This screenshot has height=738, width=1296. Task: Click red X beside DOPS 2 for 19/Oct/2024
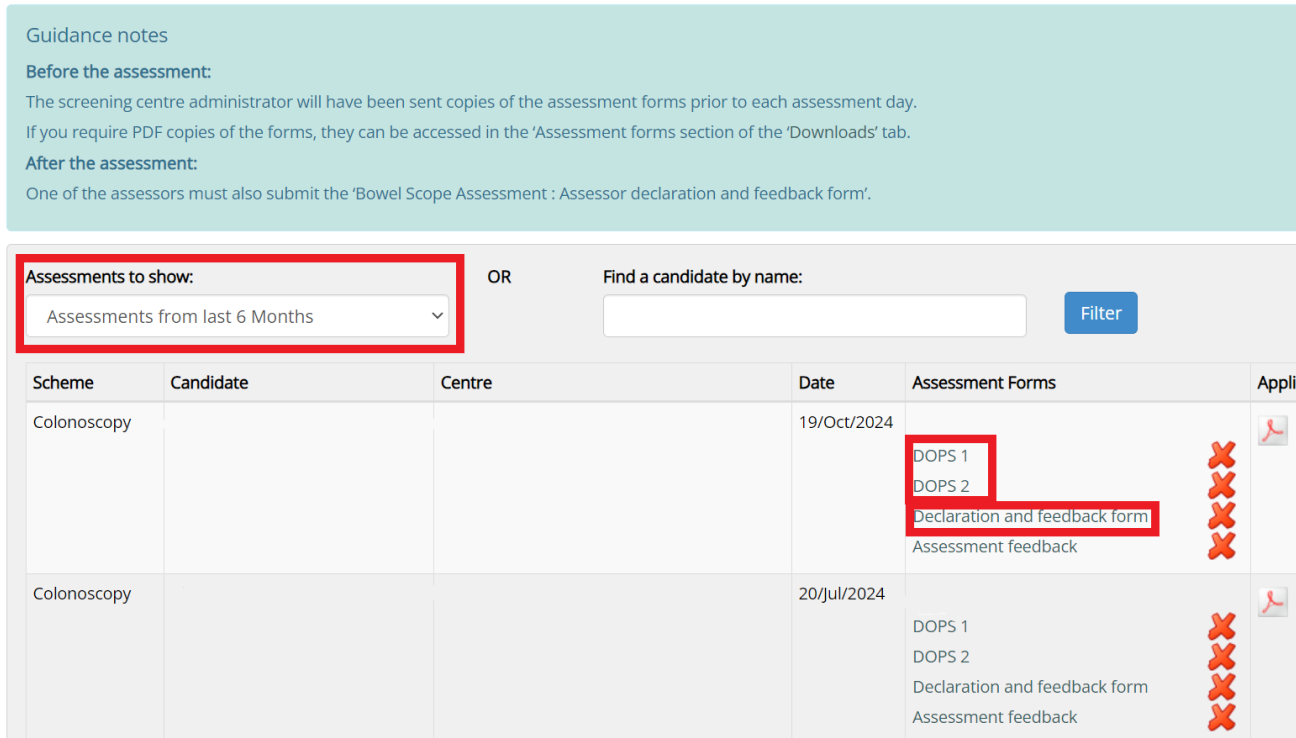point(1221,486)
